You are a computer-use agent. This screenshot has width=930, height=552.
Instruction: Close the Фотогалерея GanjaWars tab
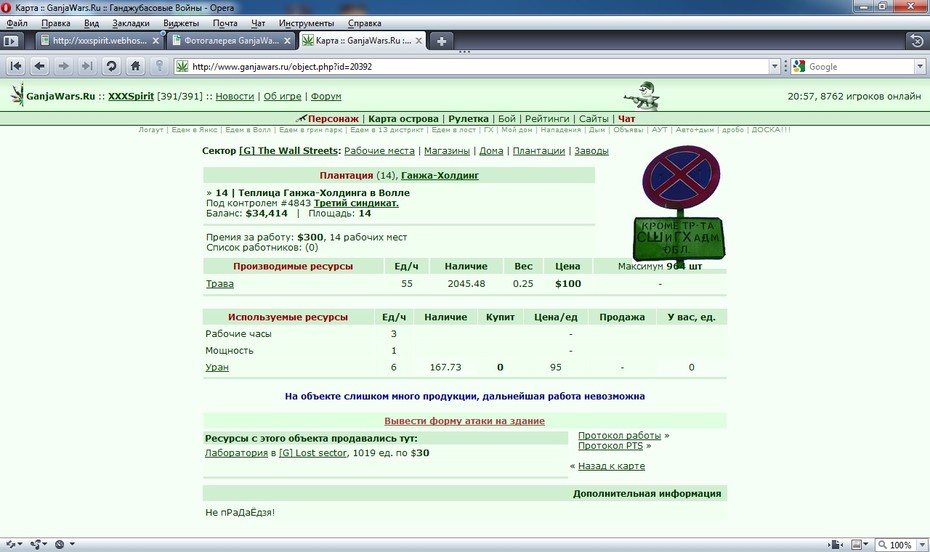tap(287, 41)
